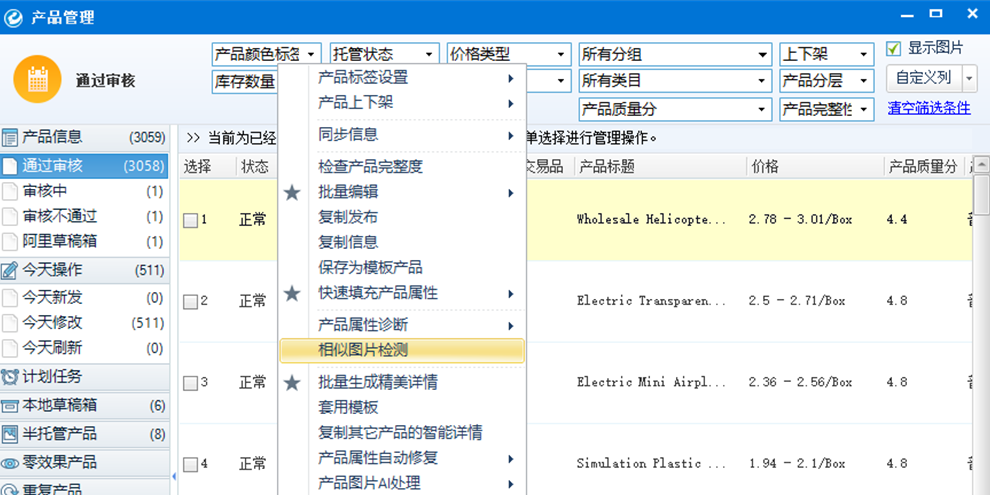Sort by the 价格 column header
Image resolution: width=990 pixels, height=495 pixels.
click(x=765, y=167)
